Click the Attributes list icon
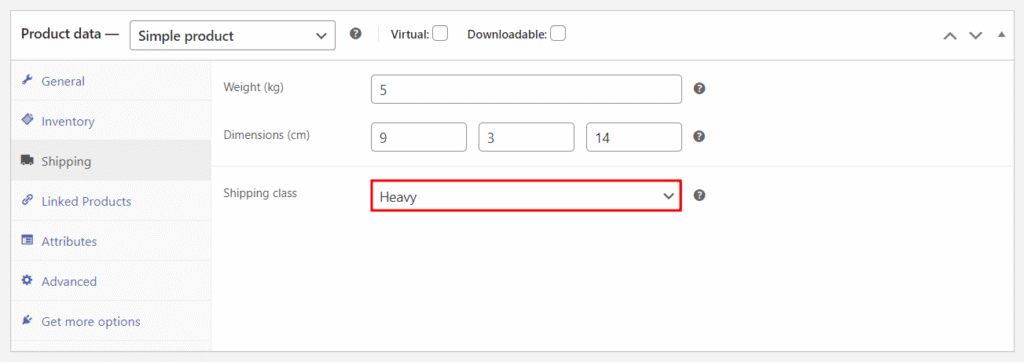The width and height of the screenshot is (1024, 362). coord(27,240)
